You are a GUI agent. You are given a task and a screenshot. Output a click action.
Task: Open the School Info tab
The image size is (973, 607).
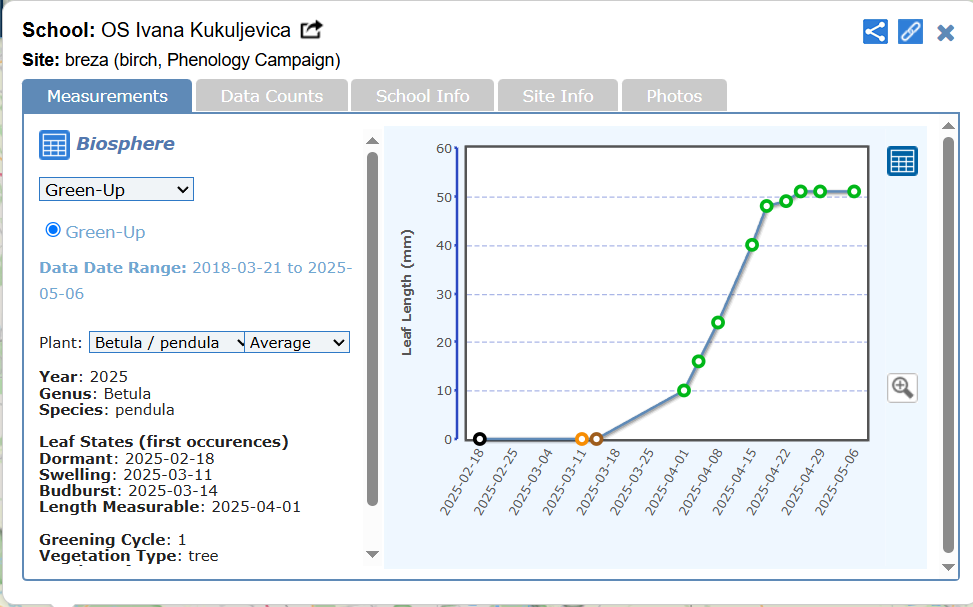tap(422, 96)
